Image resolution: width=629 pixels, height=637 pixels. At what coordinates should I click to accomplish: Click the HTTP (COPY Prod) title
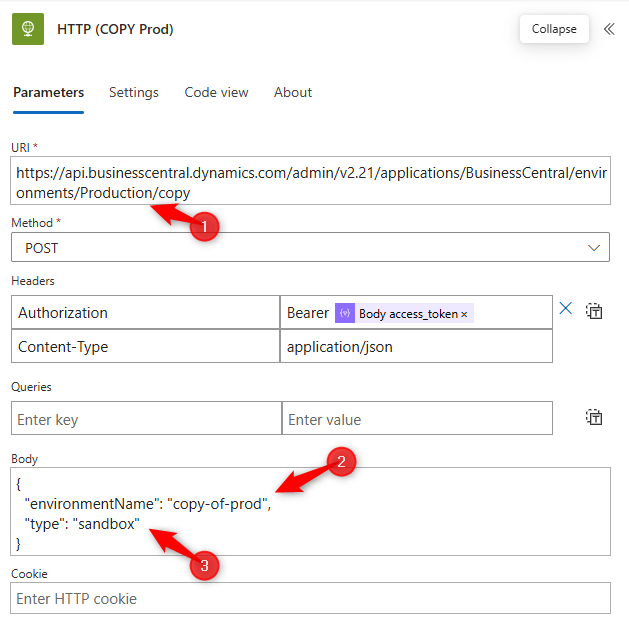pos(115,29)
